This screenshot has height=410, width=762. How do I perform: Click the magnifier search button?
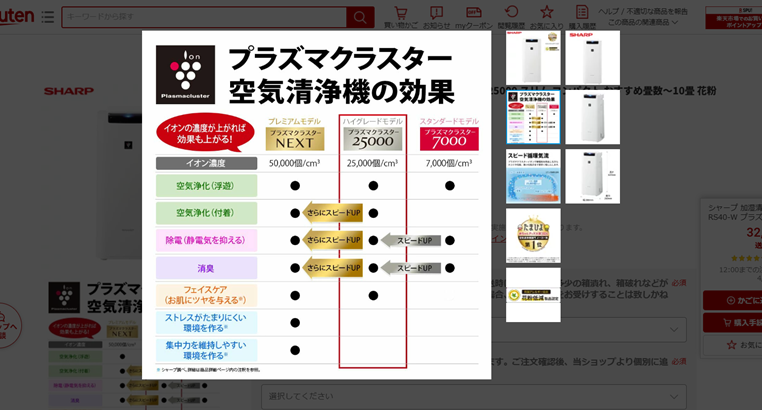pos(360,17)
